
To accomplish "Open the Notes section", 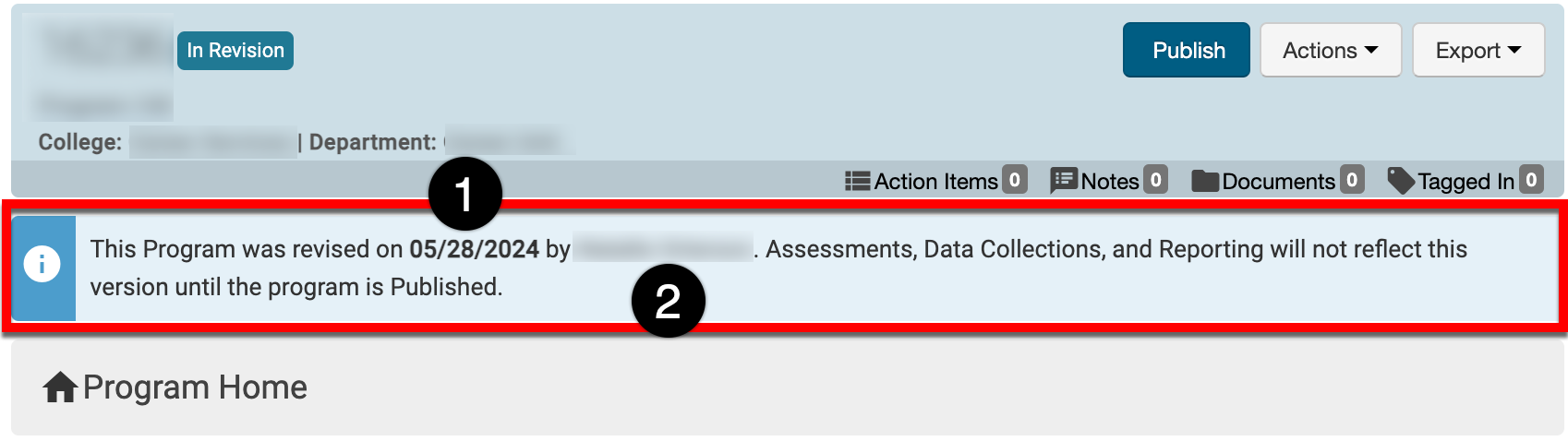I will (x=1109, y=182).
